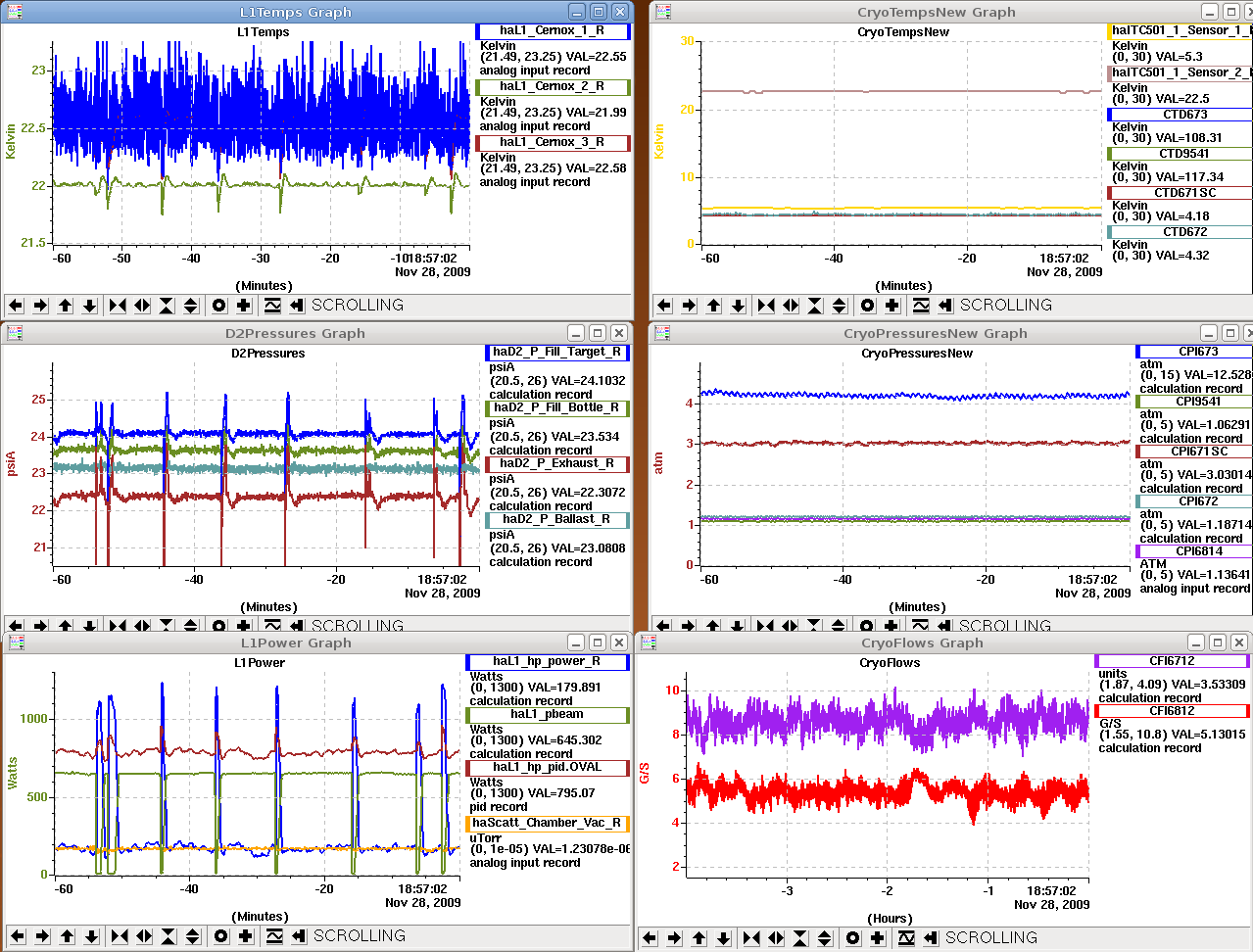Click scroll-mode arrow icon in L1Temps Graph
Image resolution: width=1253 pixels, height=952 pixels.
click(x=297, y=306)
